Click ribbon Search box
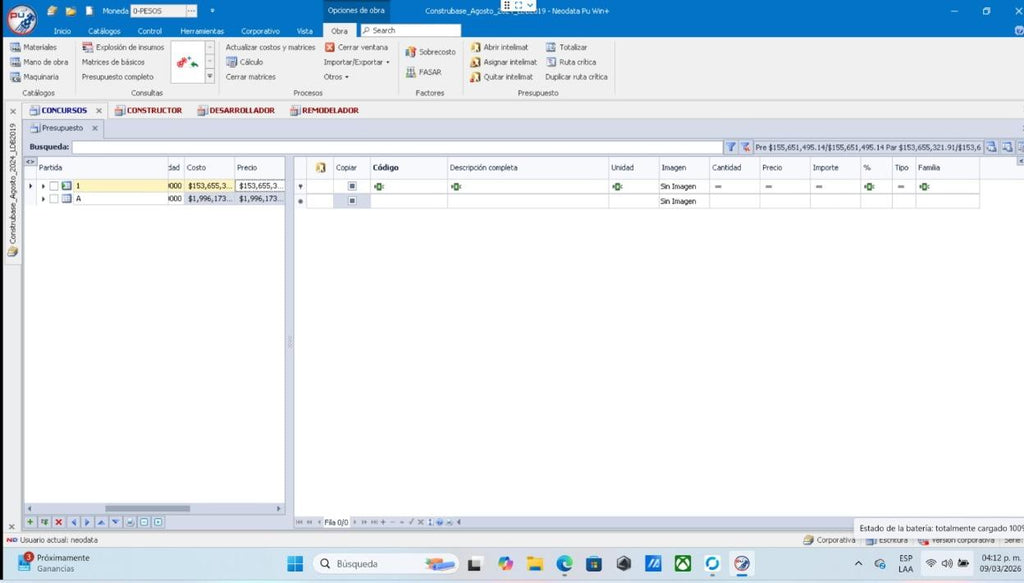The width and height of the screenshot is (1024, 583). tap(410, 31)
